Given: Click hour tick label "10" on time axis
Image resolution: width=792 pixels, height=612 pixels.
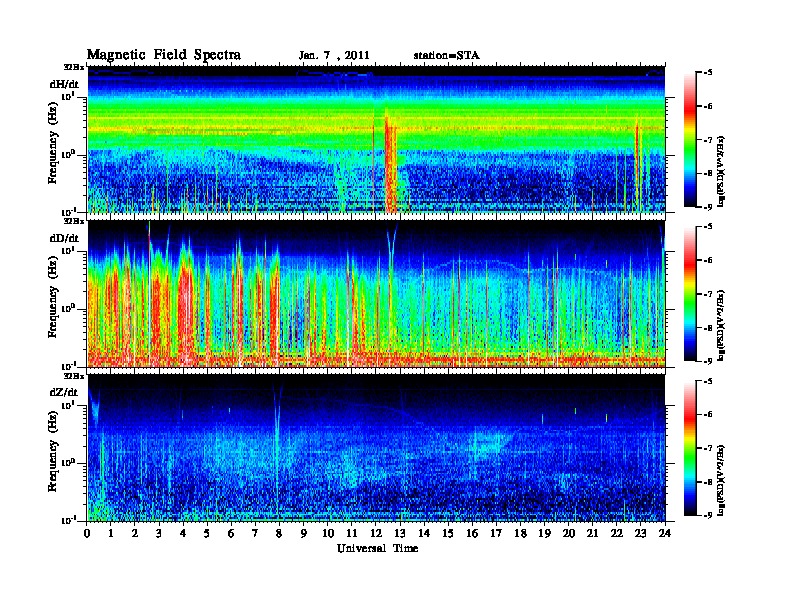Looking at the screenshot, I should (x=328, y=533).
